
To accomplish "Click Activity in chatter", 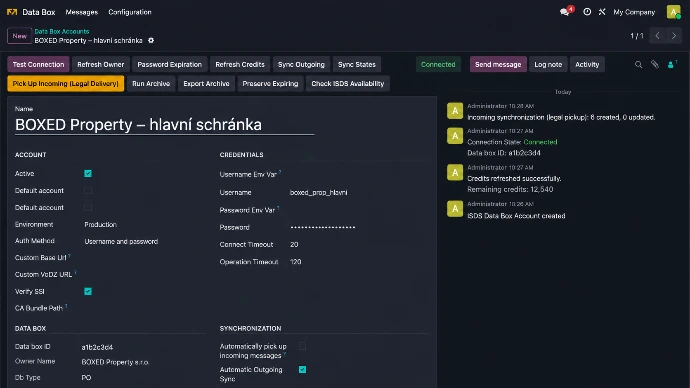I will (x=587, y=64).
